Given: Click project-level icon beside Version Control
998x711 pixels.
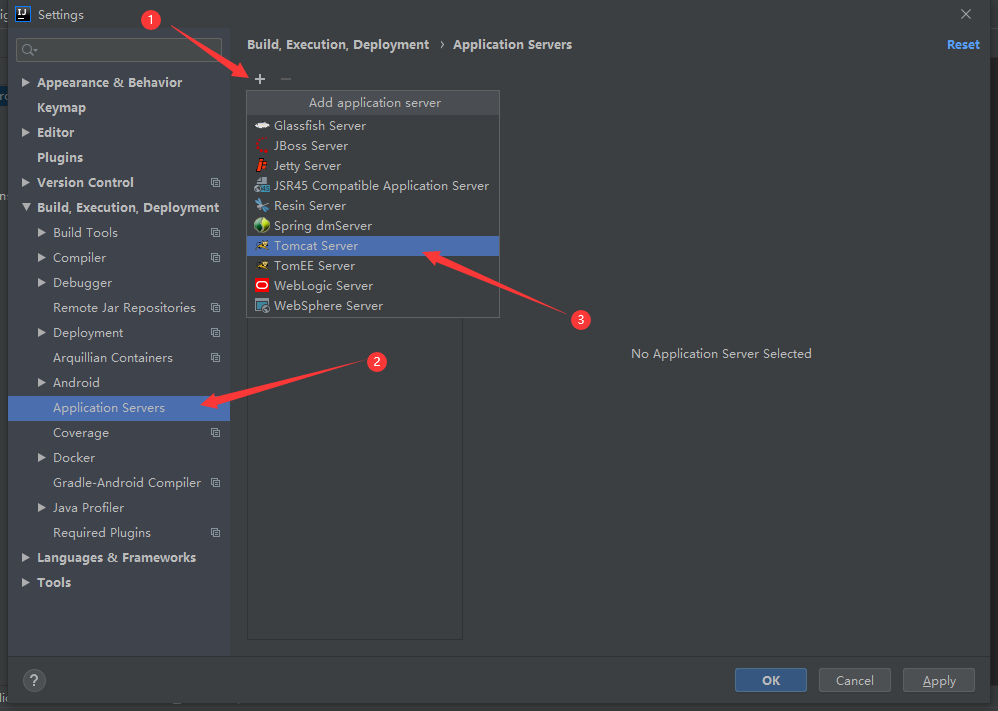Looking at the screenshot, I should [x=216, y=183].
